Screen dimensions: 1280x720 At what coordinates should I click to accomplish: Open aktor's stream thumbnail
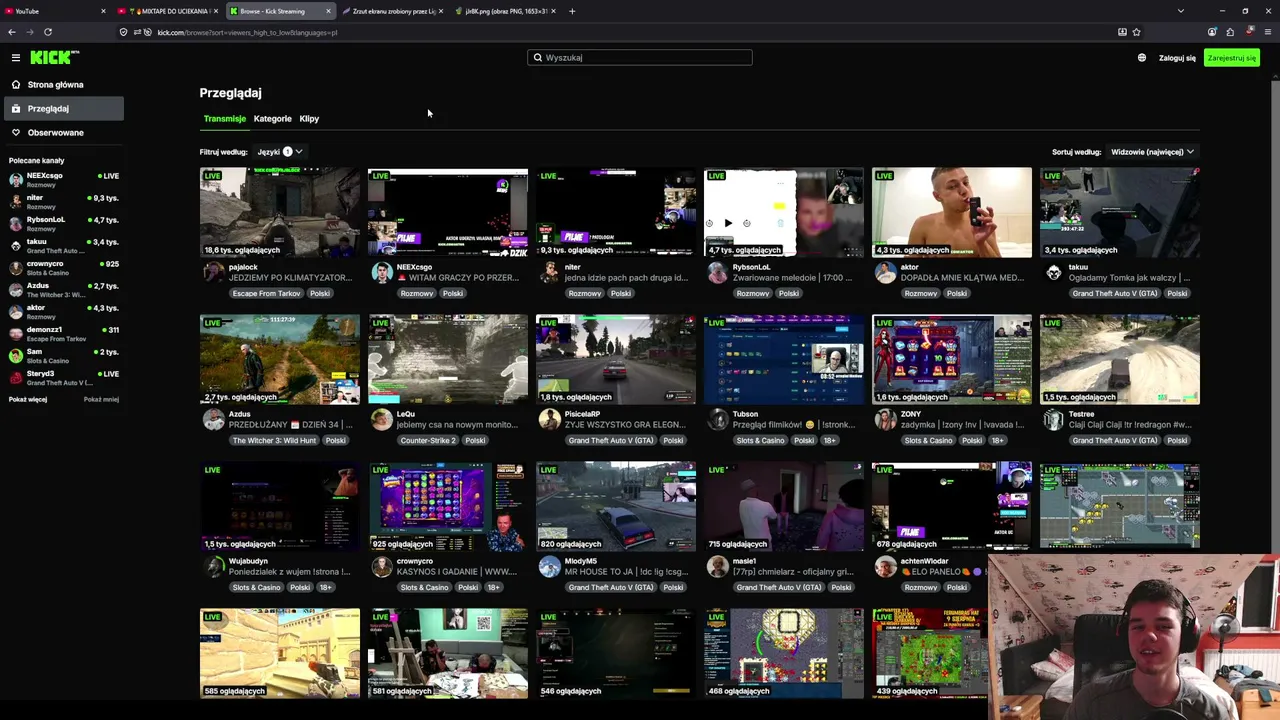[952, 212]
